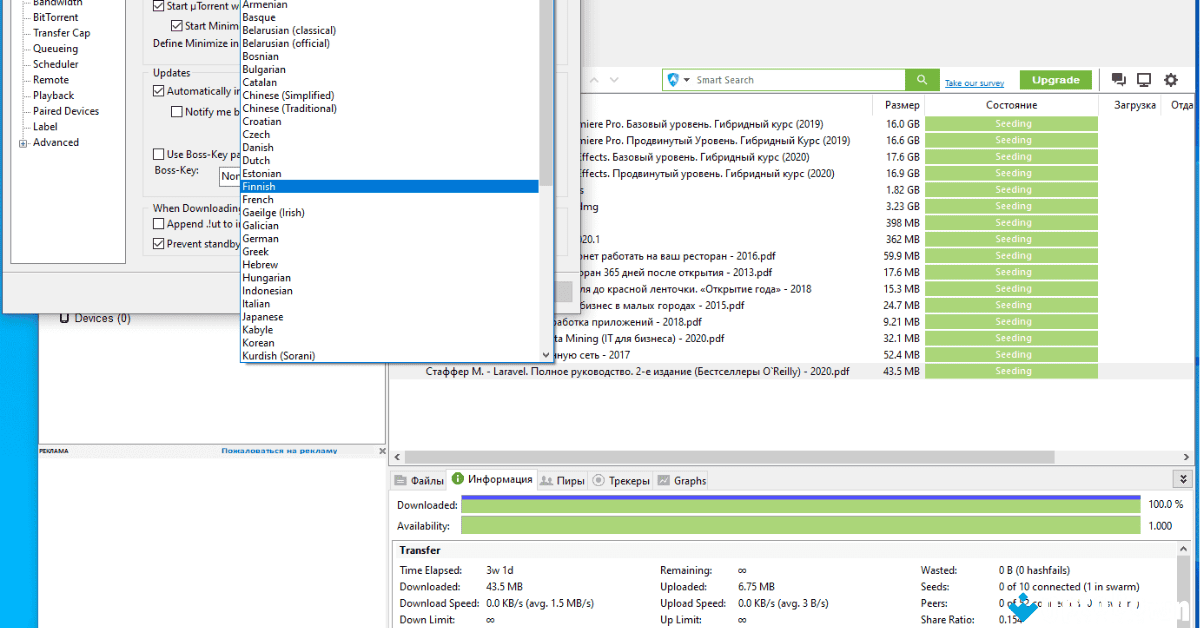
Task: Check the "Use Boss-Key" checkbox
Action: pyautogui.click(x=158, y=154)
